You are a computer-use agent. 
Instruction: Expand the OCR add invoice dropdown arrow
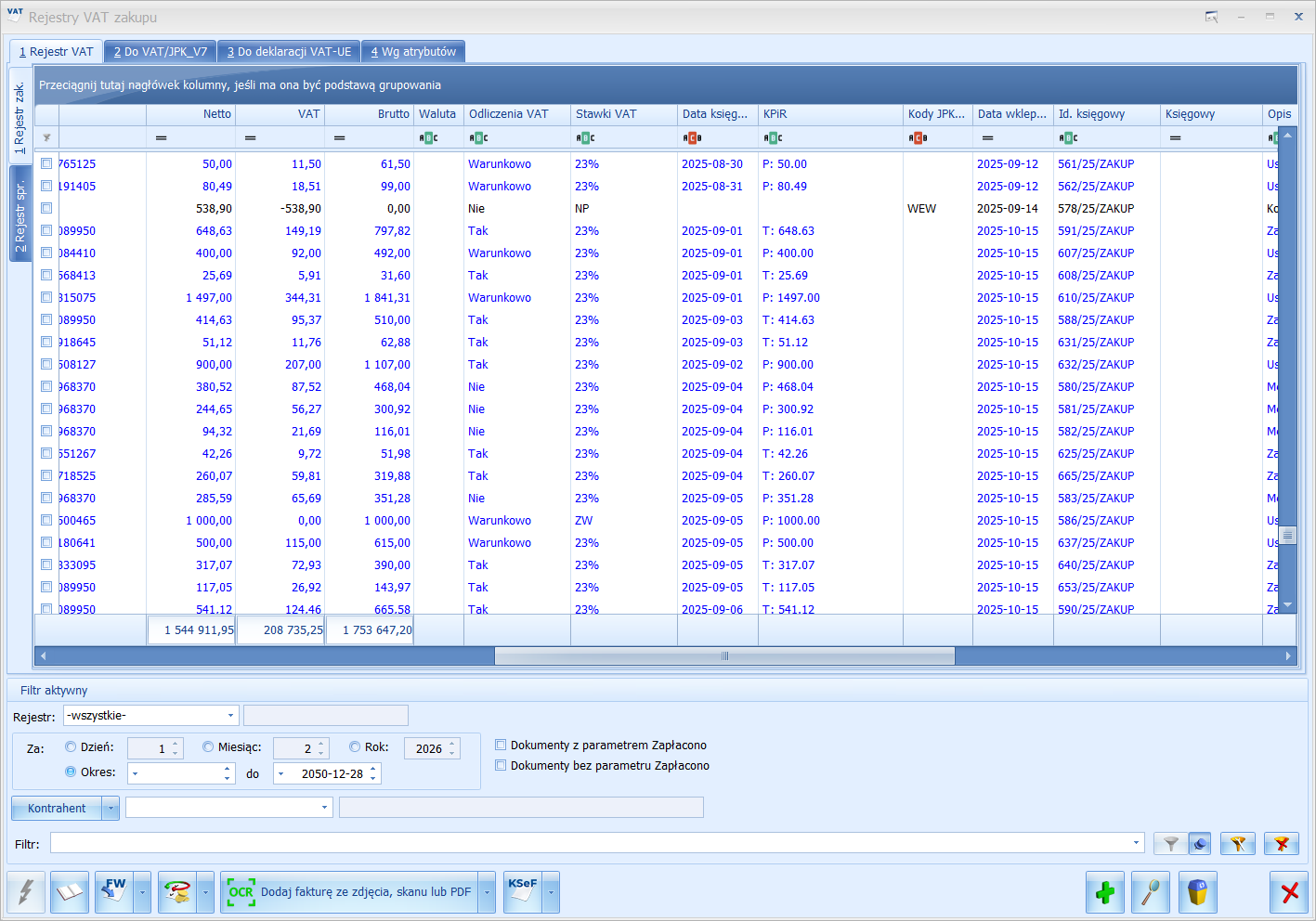click(x=487, y=892)
